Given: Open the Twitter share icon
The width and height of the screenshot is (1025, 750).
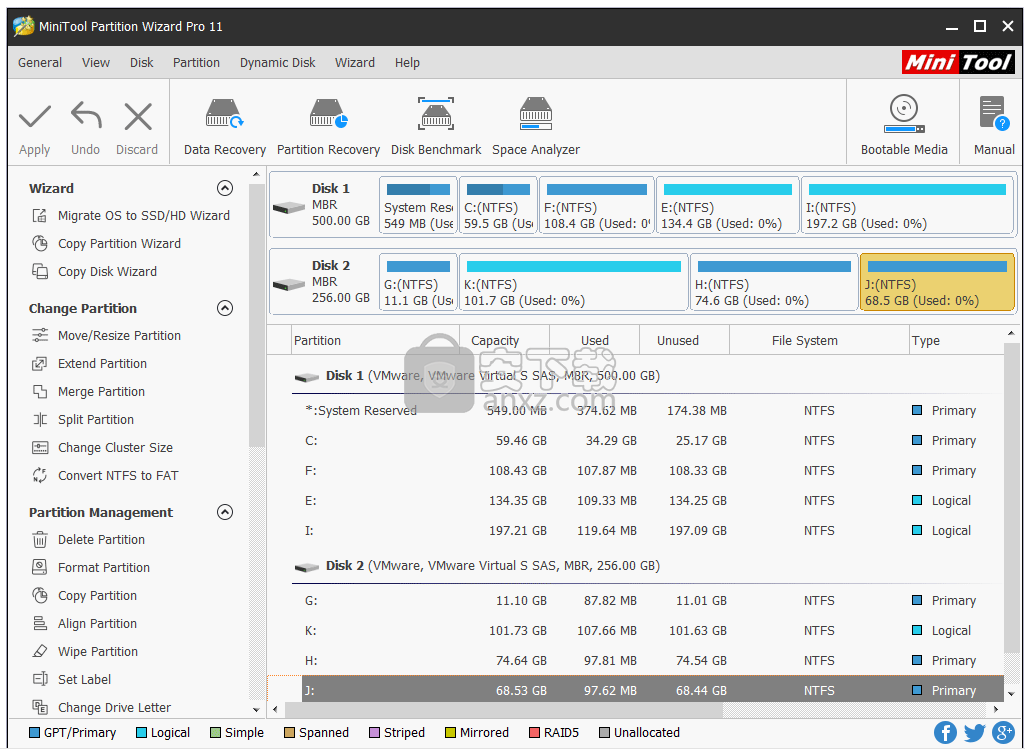Looking at the screenshot, I should [x=974, y=733].
